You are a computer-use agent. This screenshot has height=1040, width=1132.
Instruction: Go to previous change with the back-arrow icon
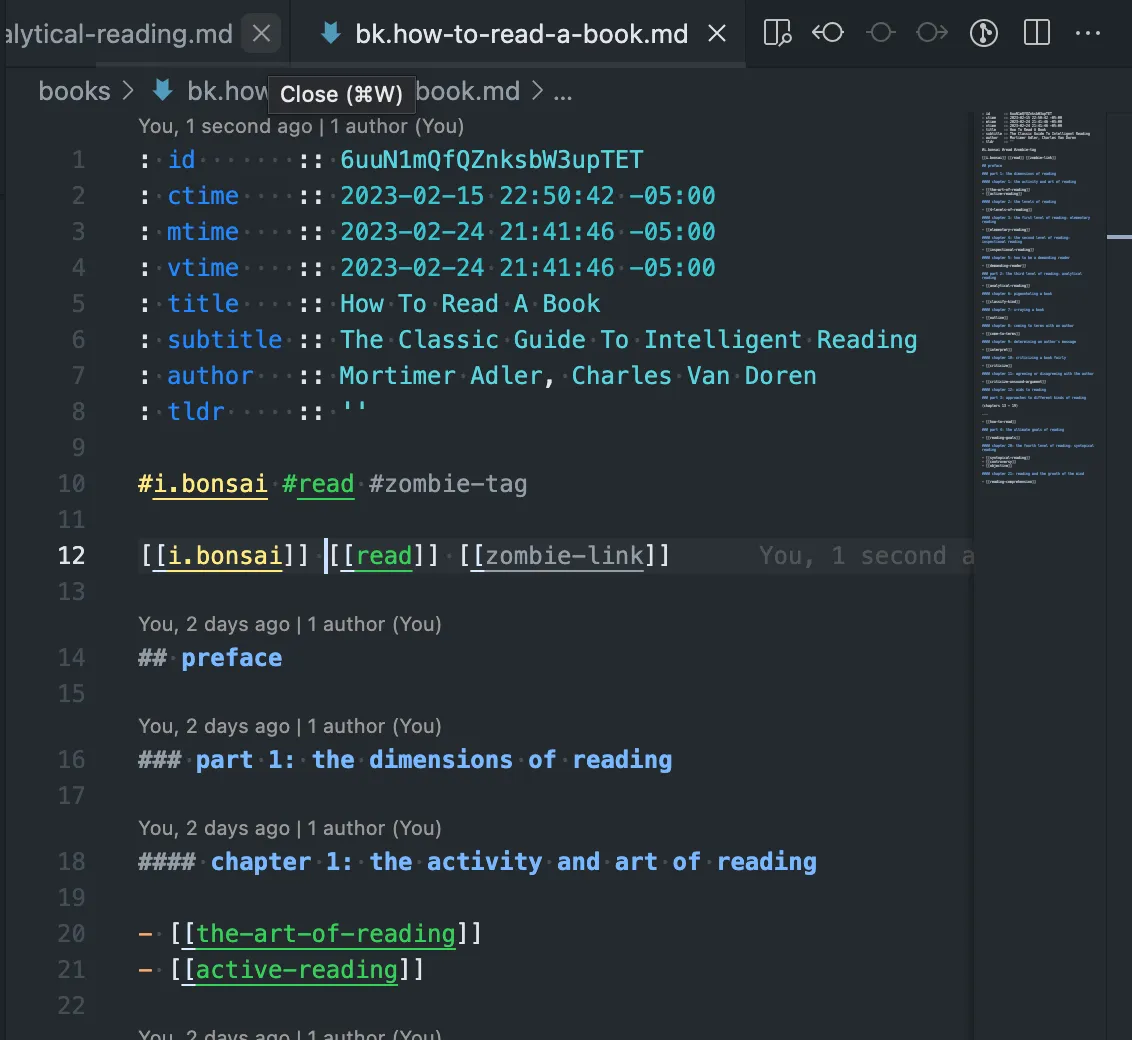[828, 32]
